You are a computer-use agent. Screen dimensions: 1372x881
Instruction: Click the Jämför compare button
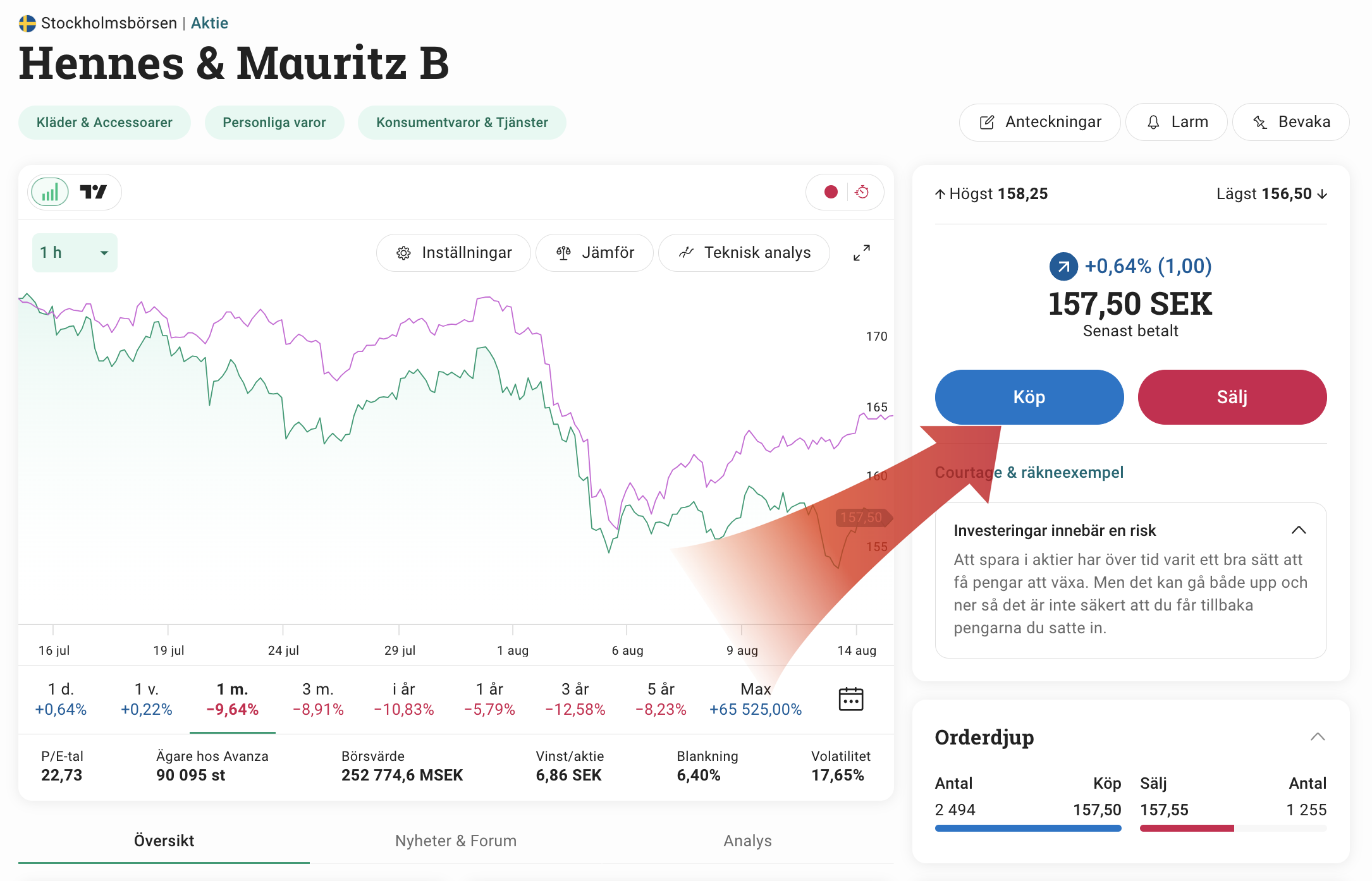595,253
